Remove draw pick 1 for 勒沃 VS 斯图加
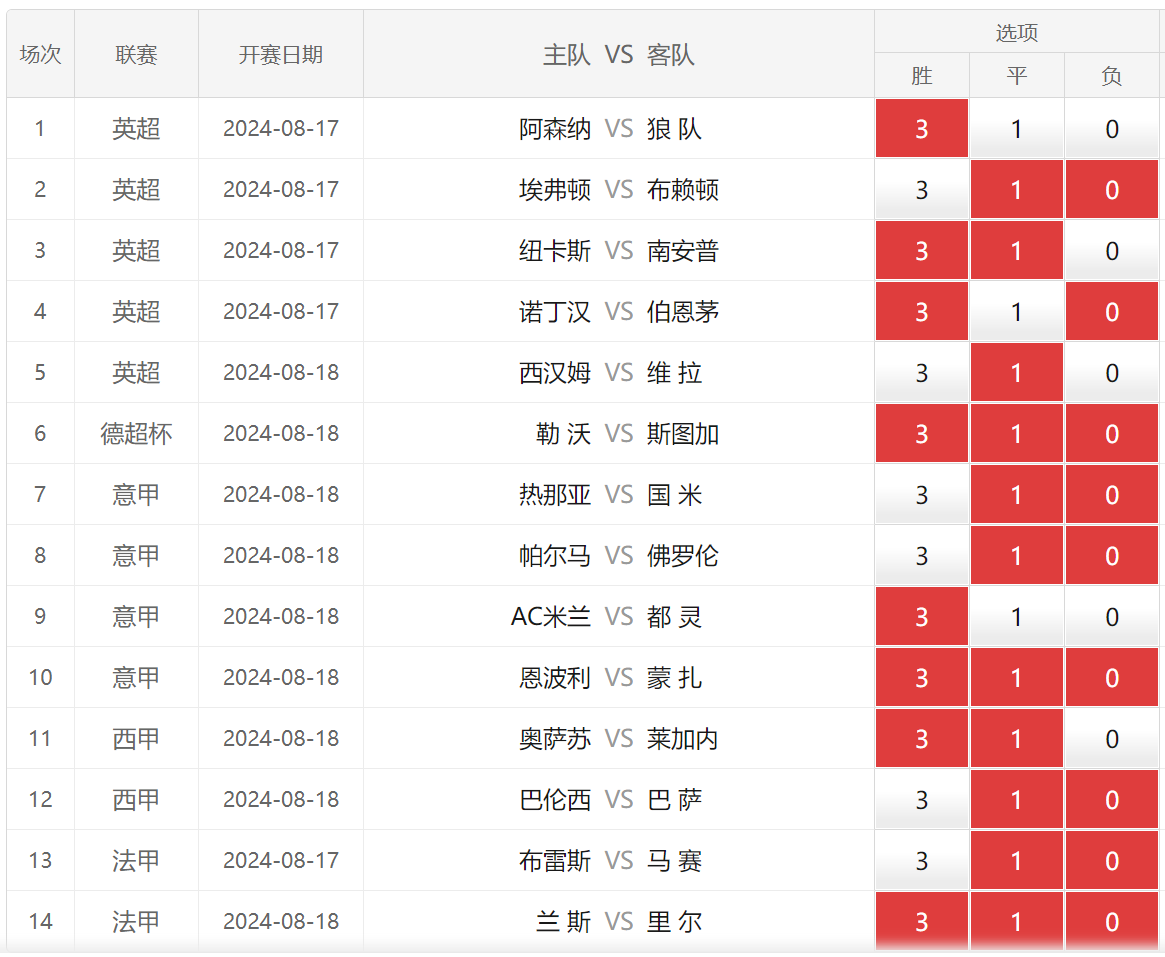The height and width of the screenshot is (957, 1165). pos(1016,433)
